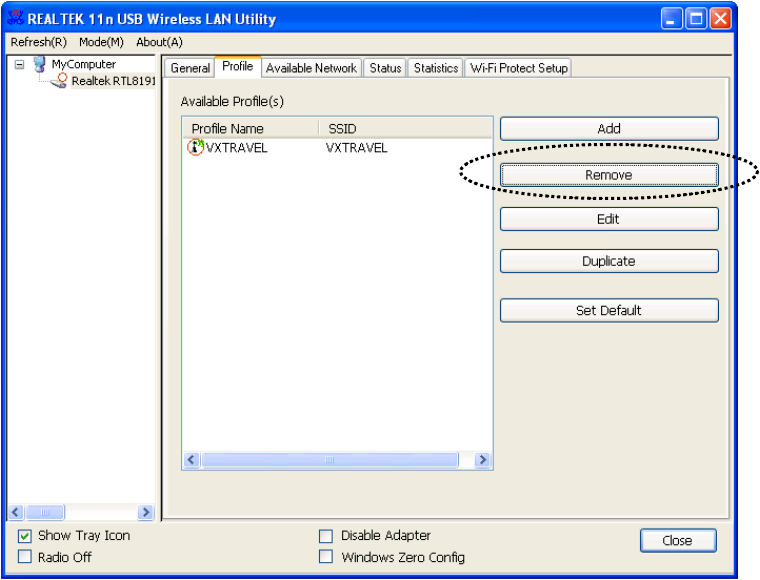Click the Realtek RTL8191 adapter icon
Screen dimensions: 760x580
click(59, 80)
